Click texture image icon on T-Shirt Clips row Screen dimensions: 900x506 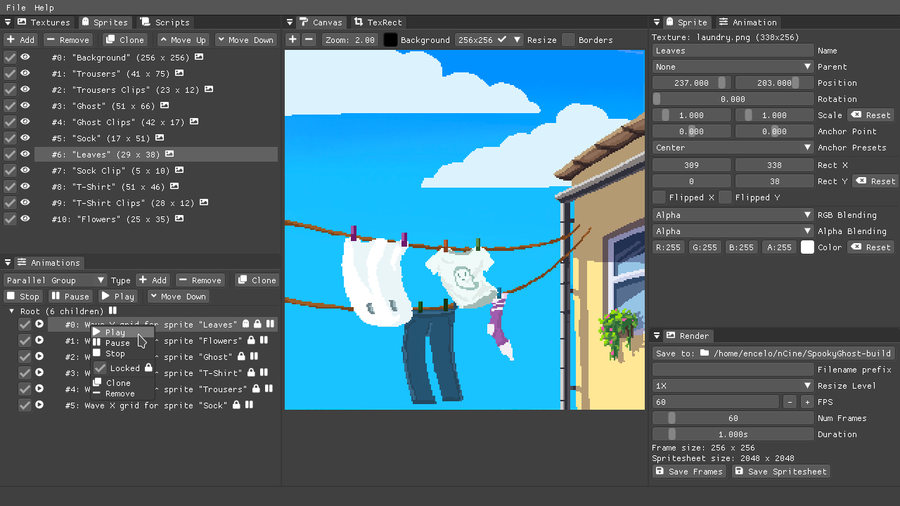click(x=204, y=202)
